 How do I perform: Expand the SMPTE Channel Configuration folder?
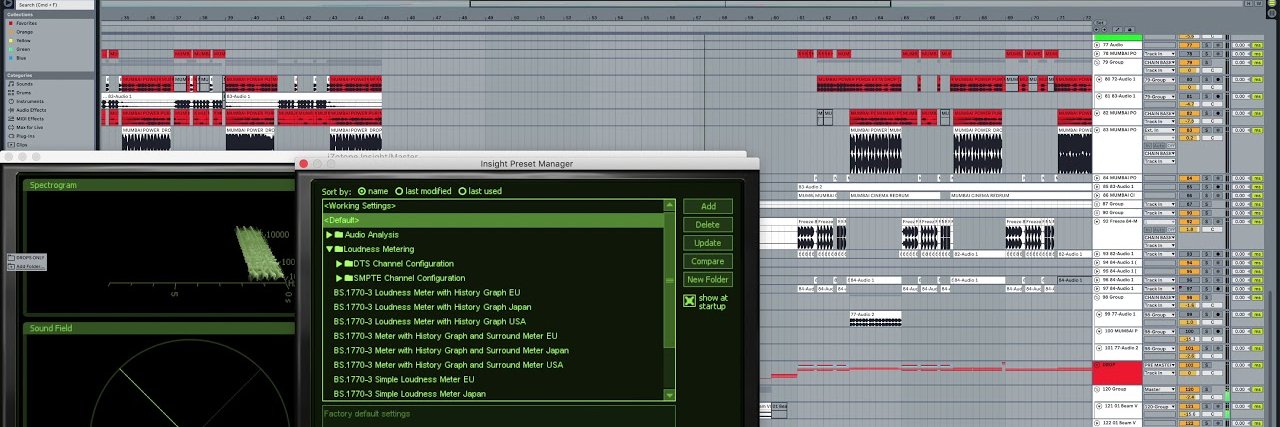339,278
